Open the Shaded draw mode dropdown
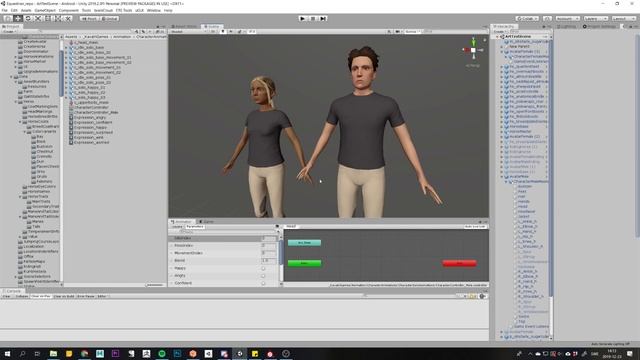The image size is (640, 360). 188,31
